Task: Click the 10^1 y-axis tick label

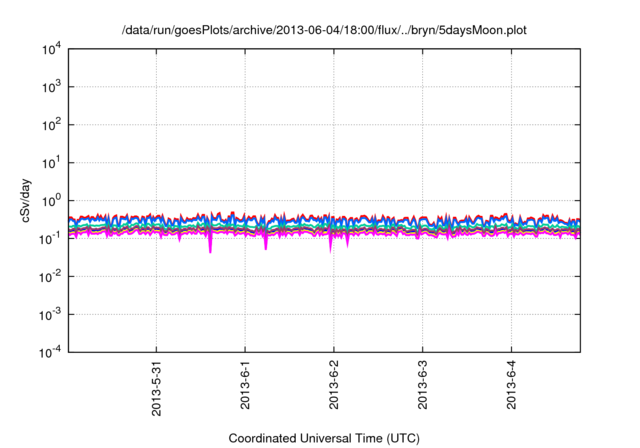Action: click(x=51, y=163)
